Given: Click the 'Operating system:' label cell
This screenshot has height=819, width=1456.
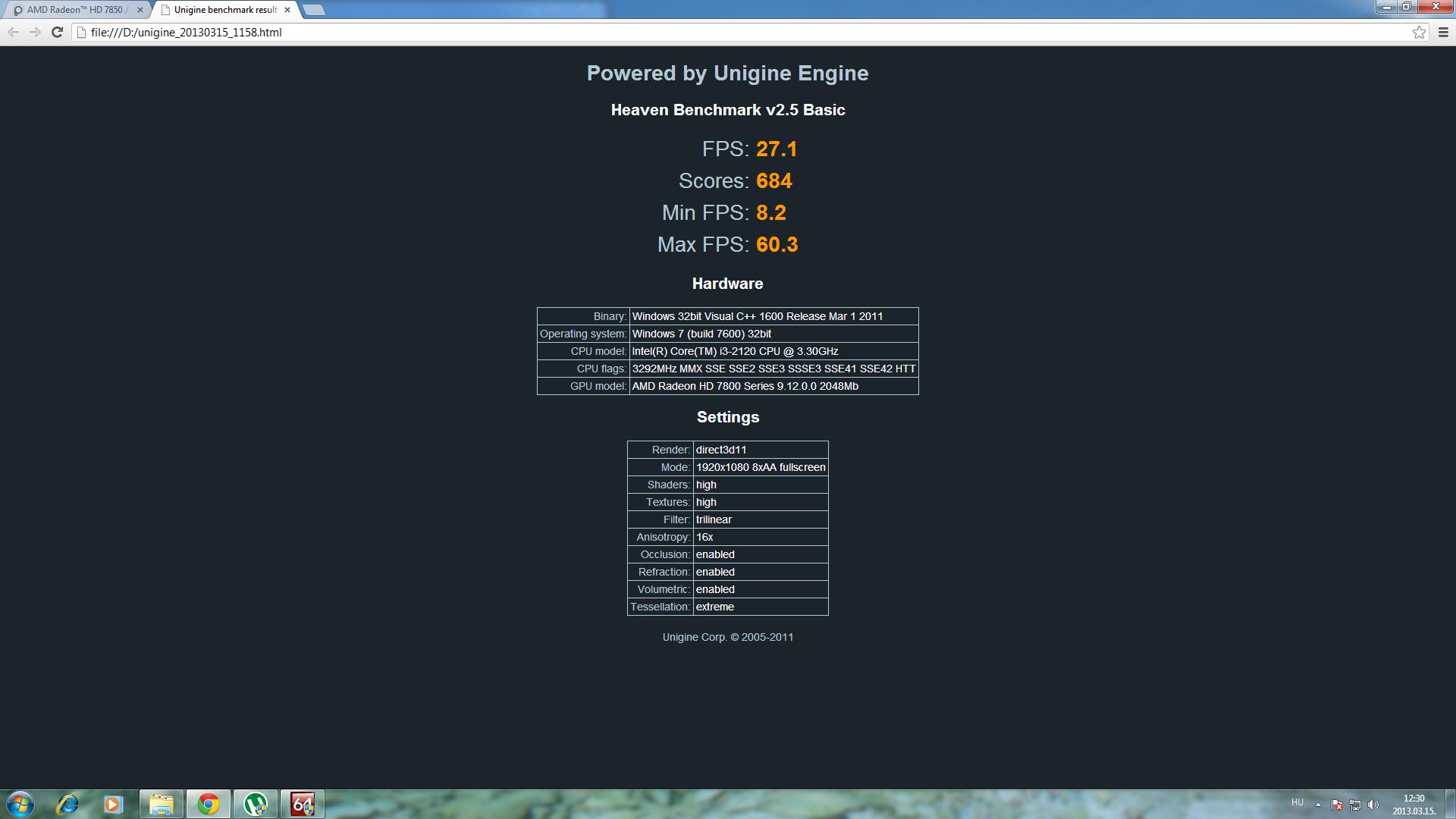Looking at the screenshot, I should [x=583, y=334].
